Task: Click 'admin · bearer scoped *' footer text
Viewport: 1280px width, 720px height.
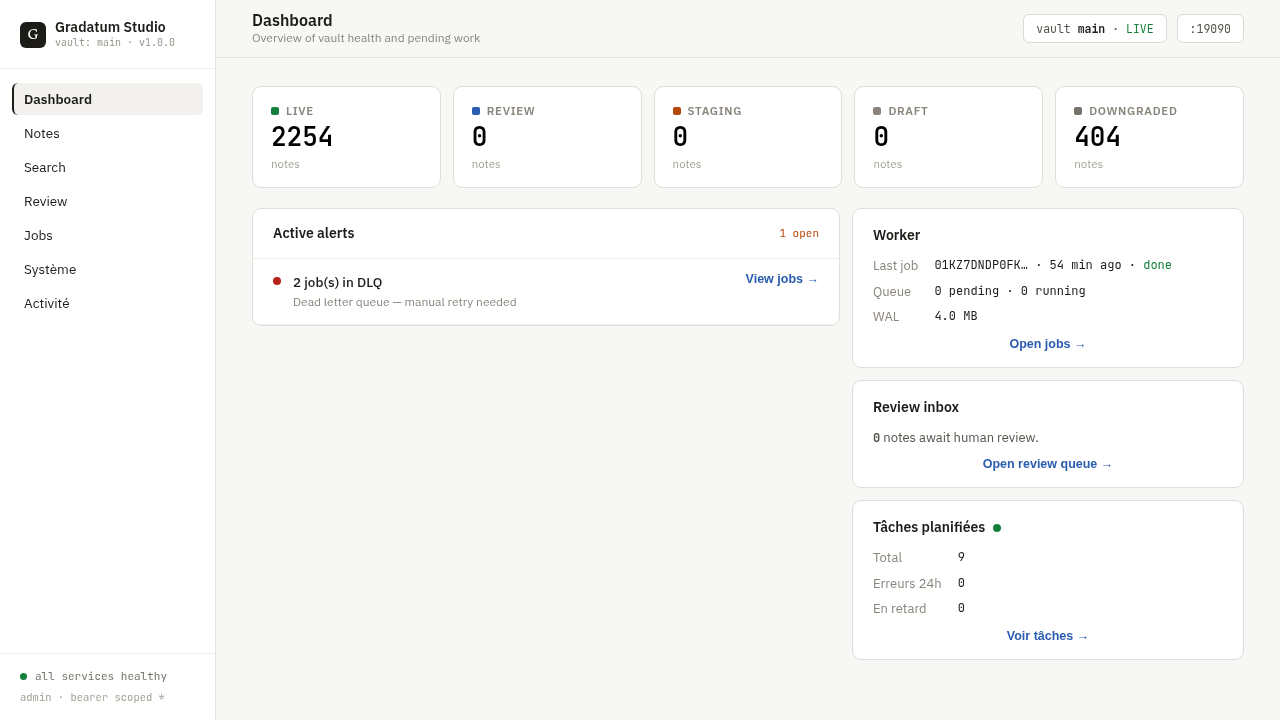Action: point(92,698)
